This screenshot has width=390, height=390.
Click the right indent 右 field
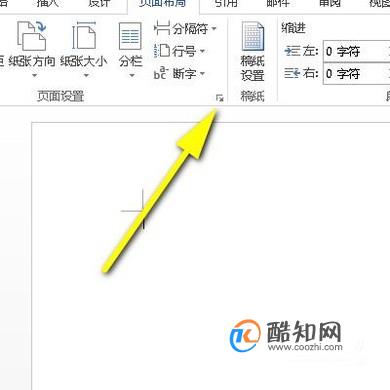pyautogui.click(x=356, y=74)
